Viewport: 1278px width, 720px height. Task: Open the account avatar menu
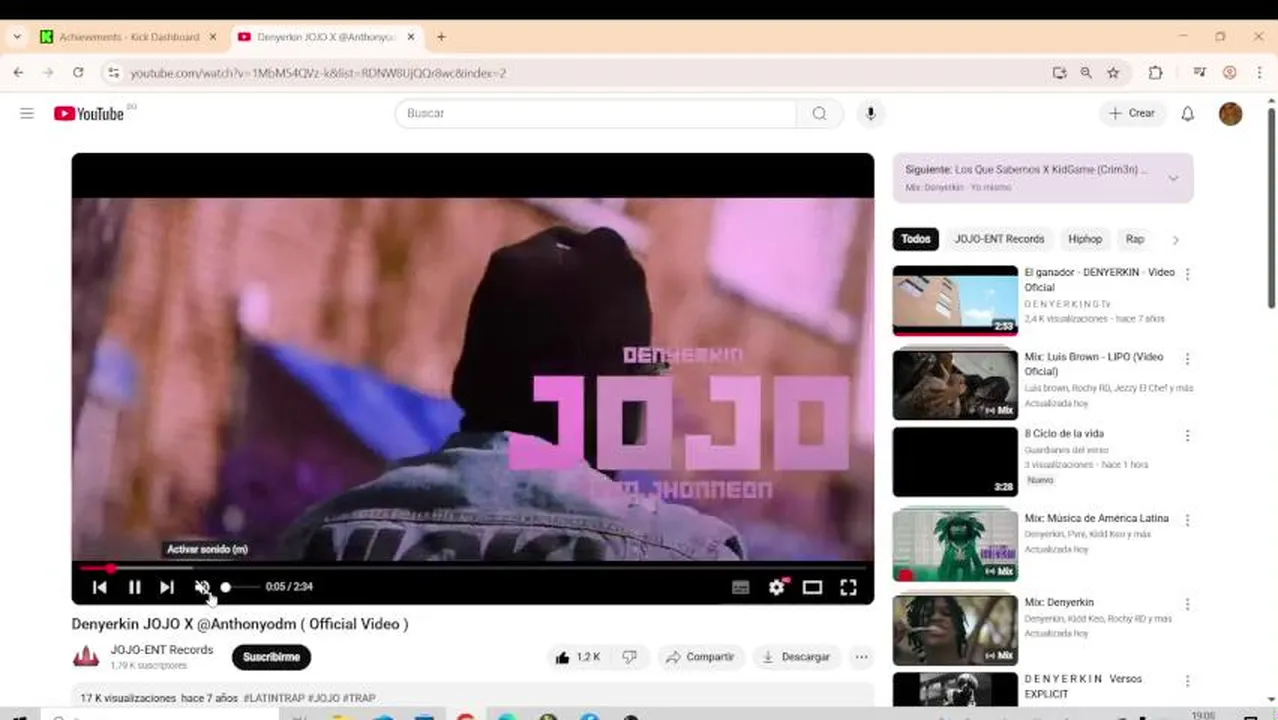point(1230,114)
